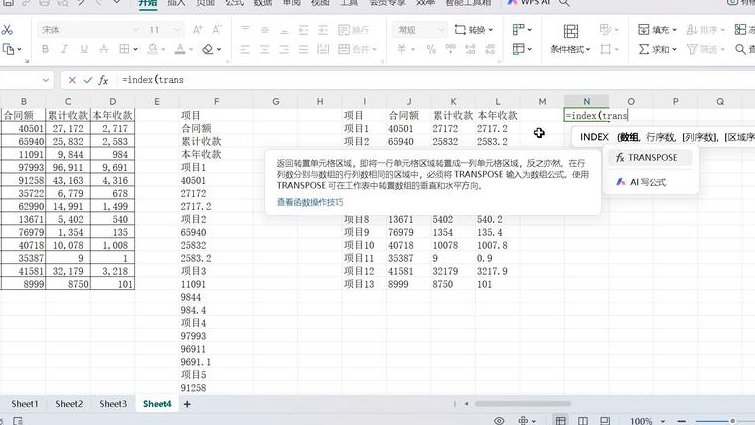Viewport: 755px width, 425px height.
Task: Choose AI 写公式 suggestion option
Action: tap(650, 182)
